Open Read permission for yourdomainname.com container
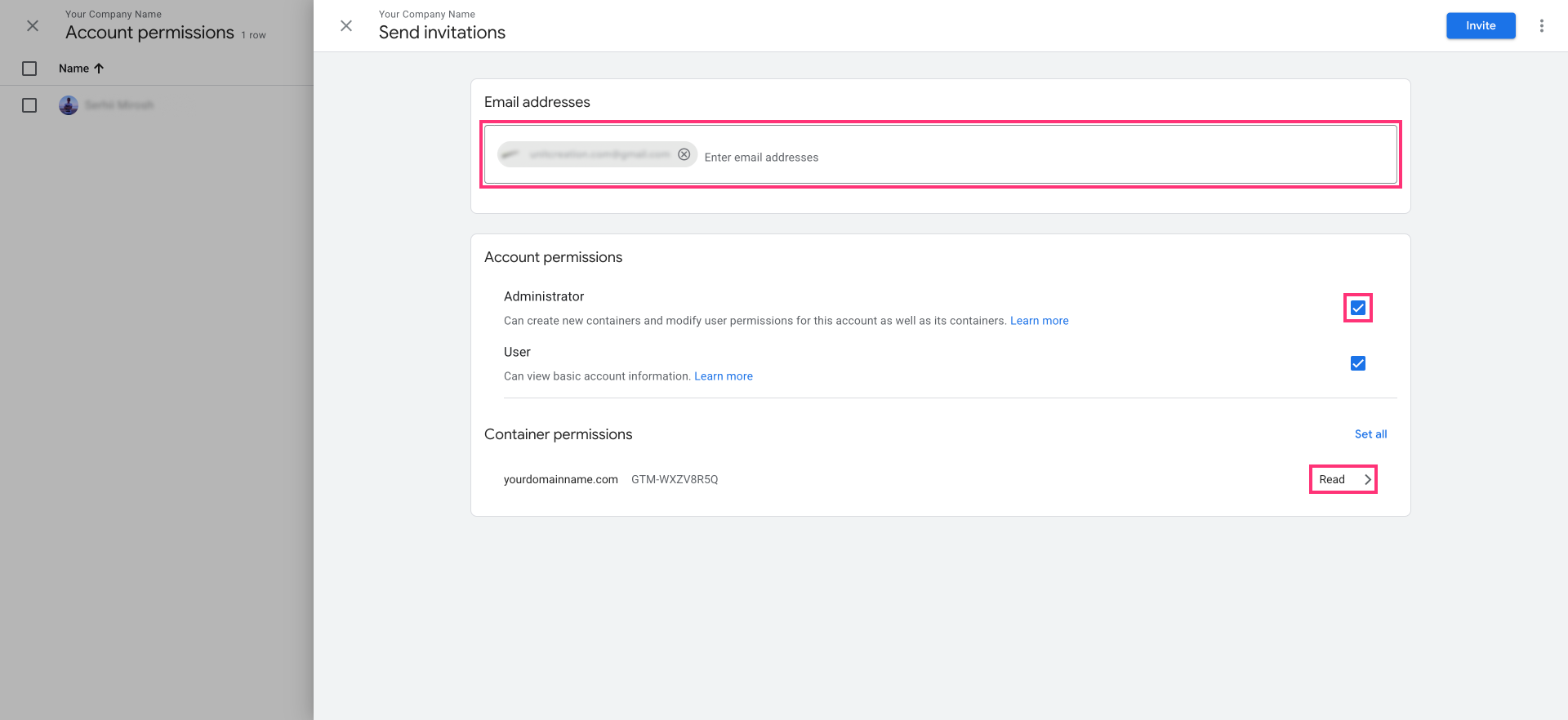 coord(1343,479)
